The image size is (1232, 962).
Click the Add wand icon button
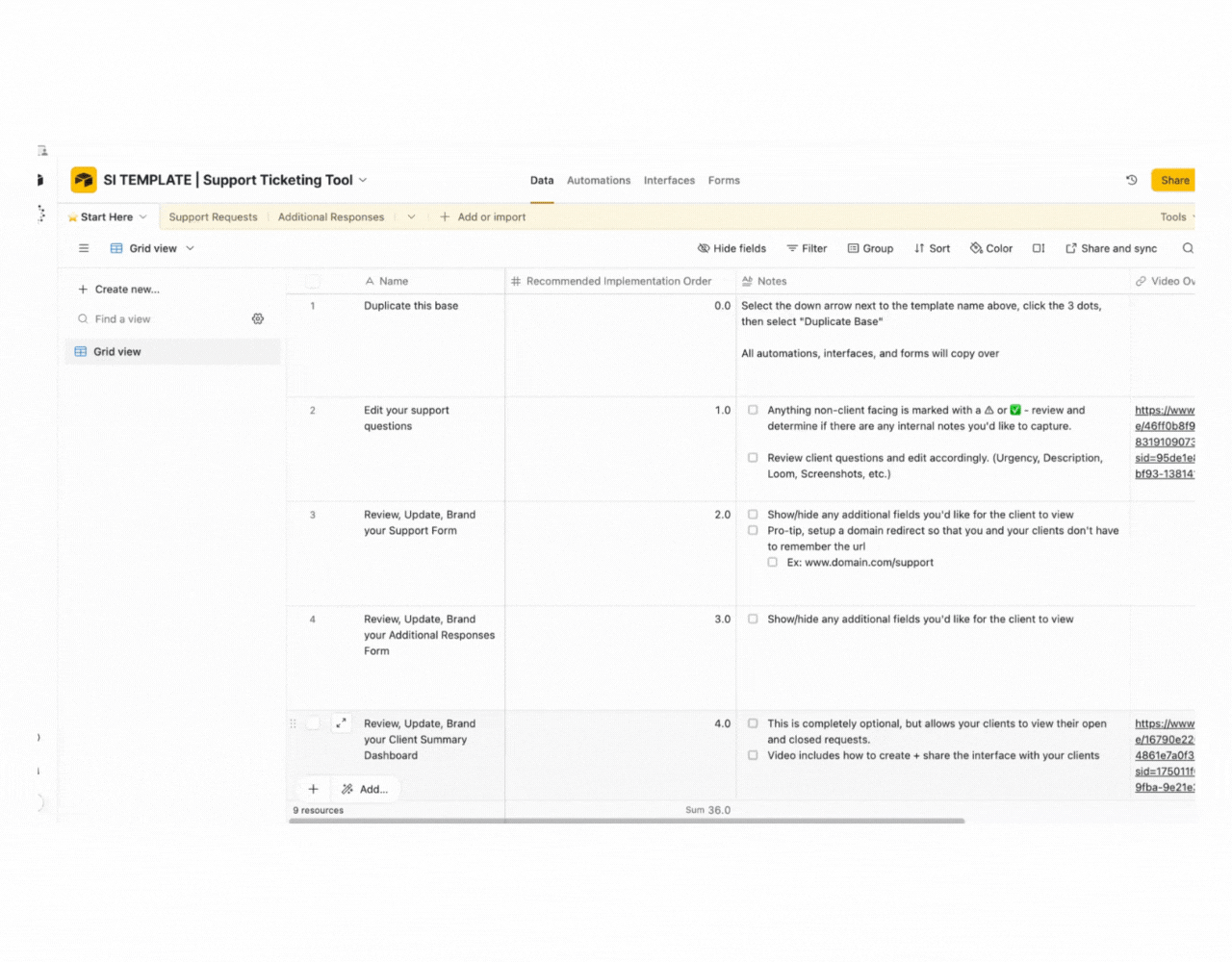(x=365, y=789)
